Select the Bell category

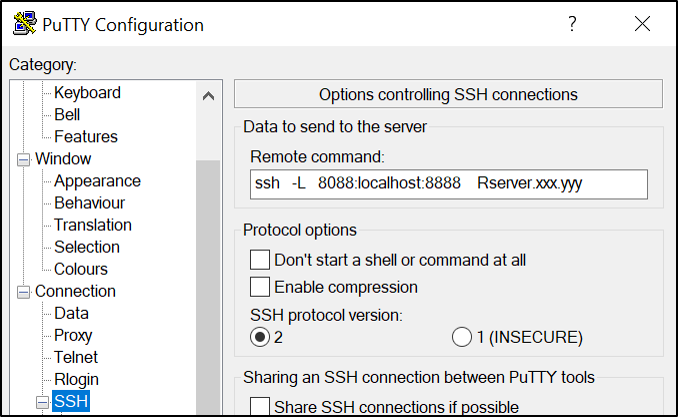[x=67, y=115]
